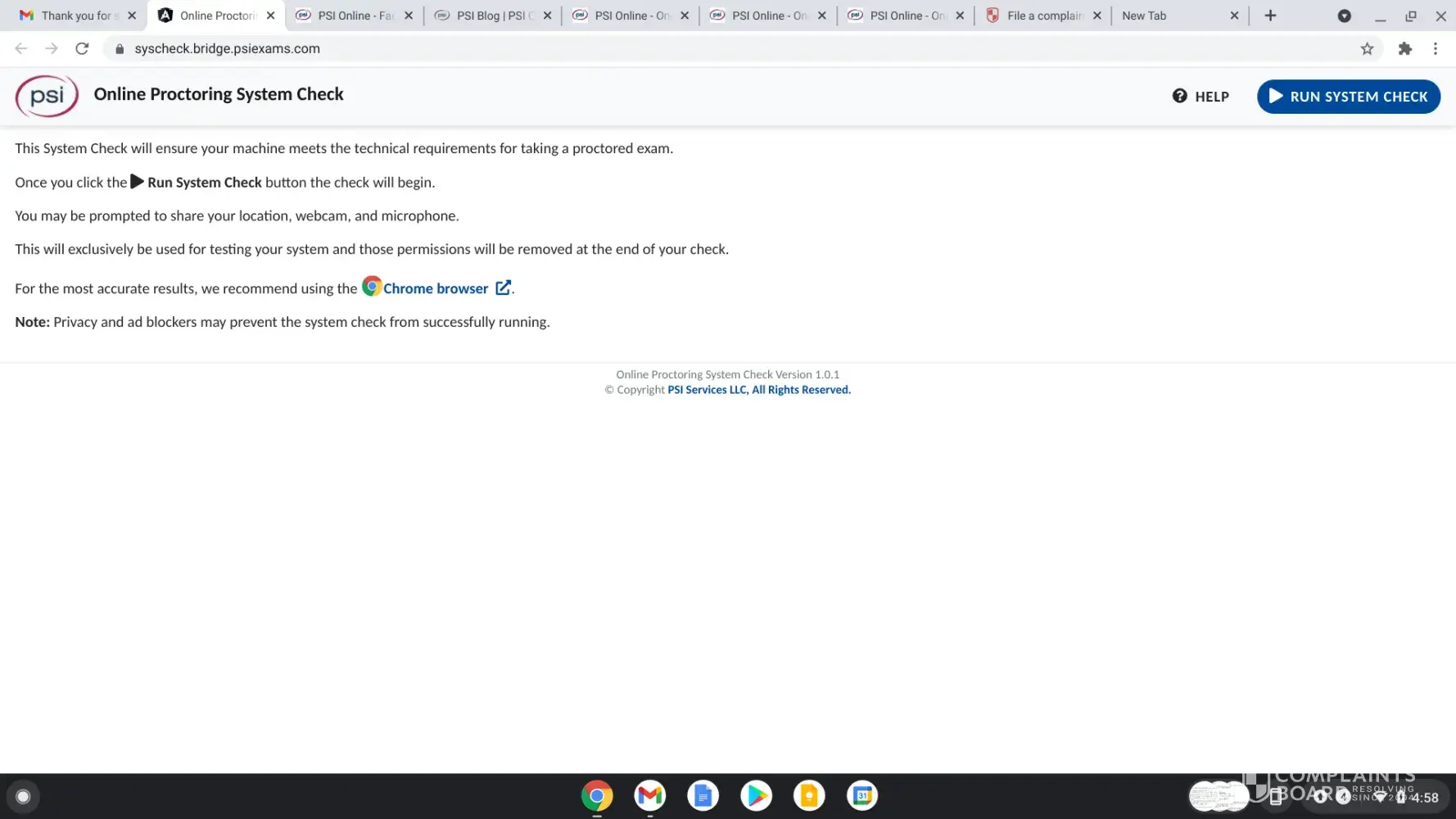
Task: Switch to the New Tab tab
Action: pos(1179,16)
